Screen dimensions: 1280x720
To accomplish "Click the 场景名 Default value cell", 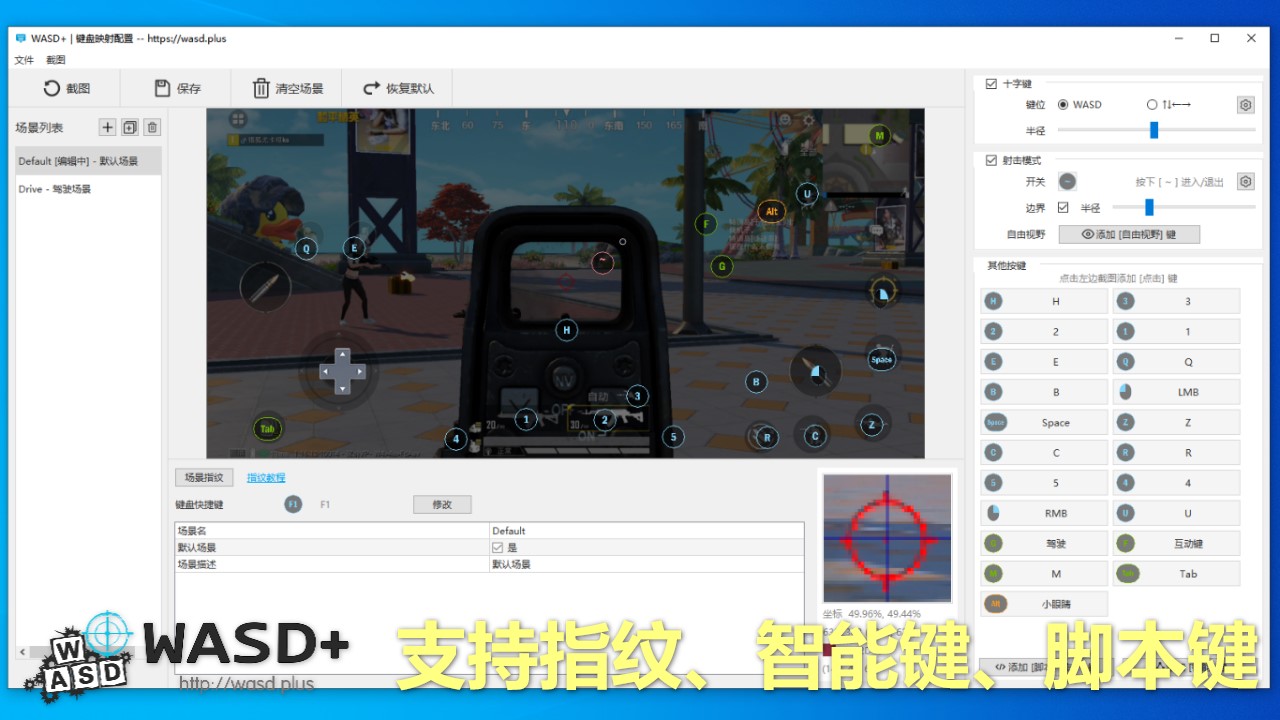I will (x=646, y=531).
